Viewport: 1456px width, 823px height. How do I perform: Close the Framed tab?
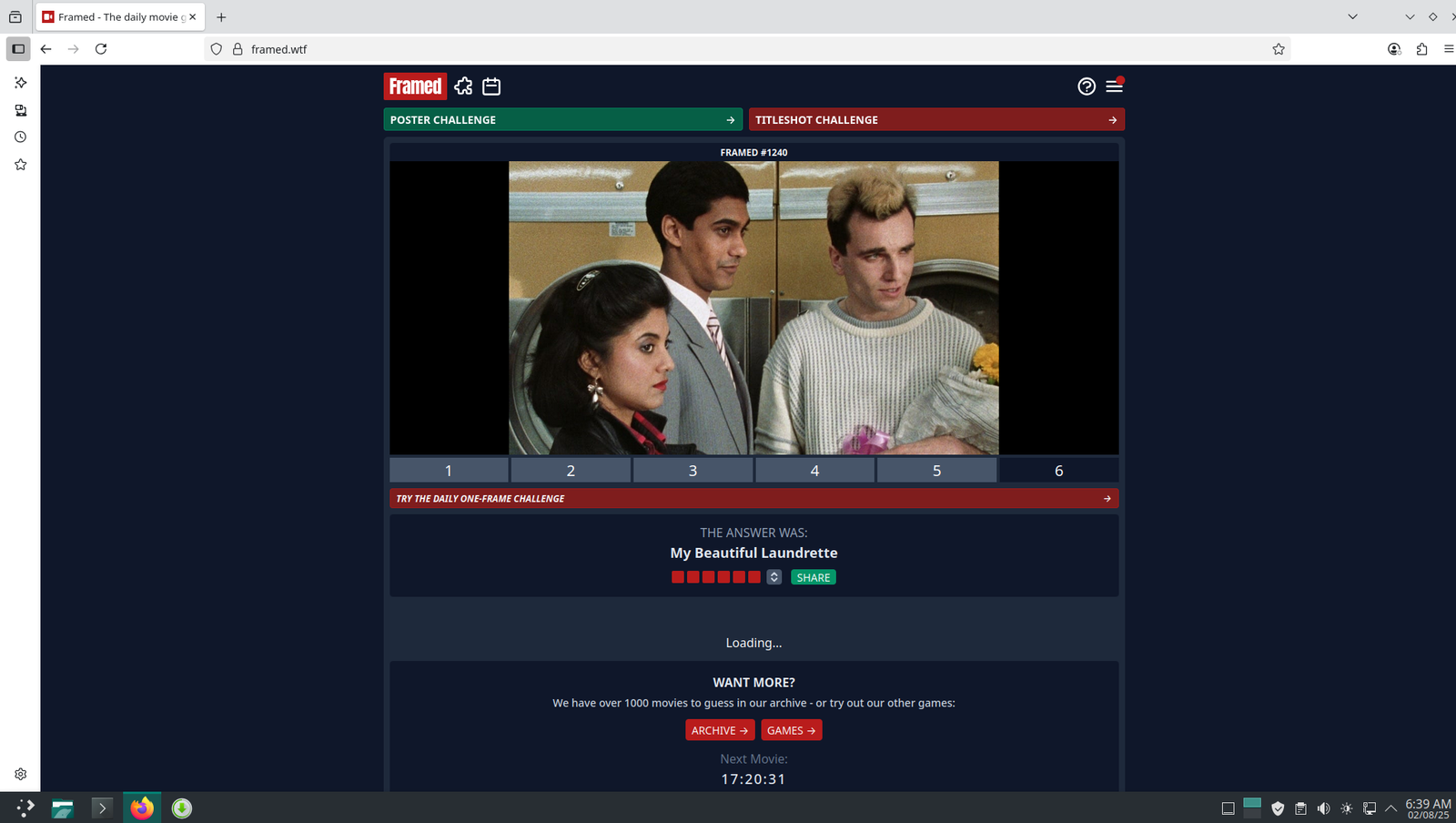193,17
